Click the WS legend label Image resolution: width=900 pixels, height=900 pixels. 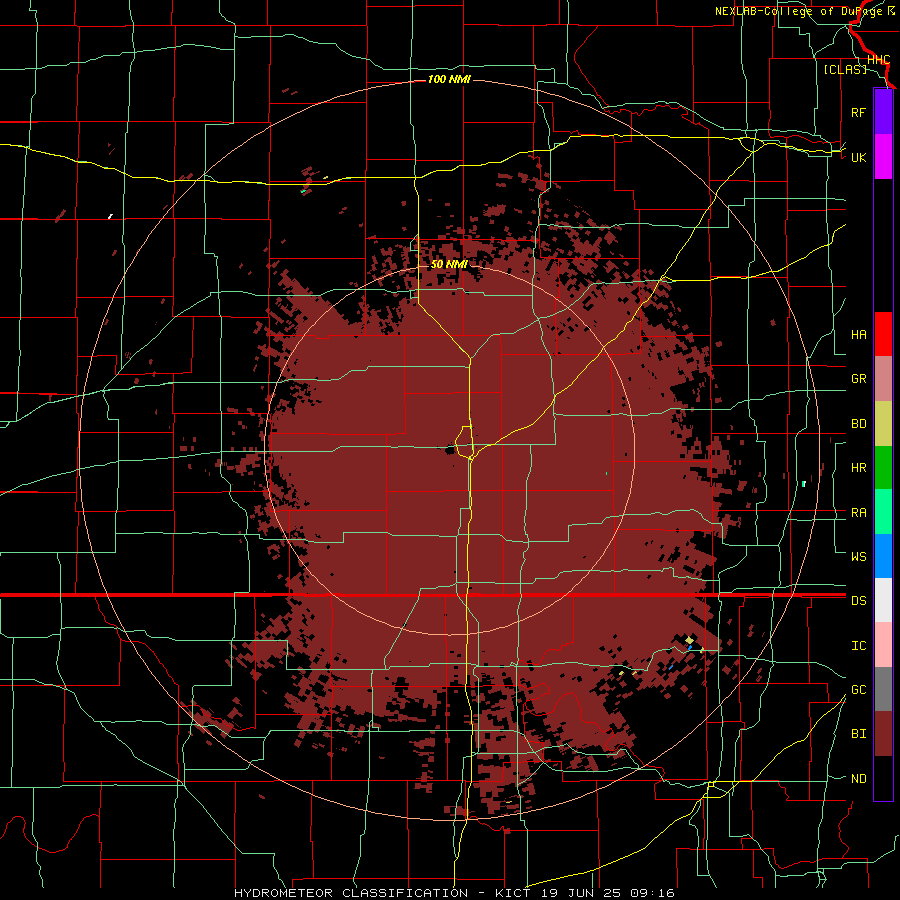click(x=858, y=557)
